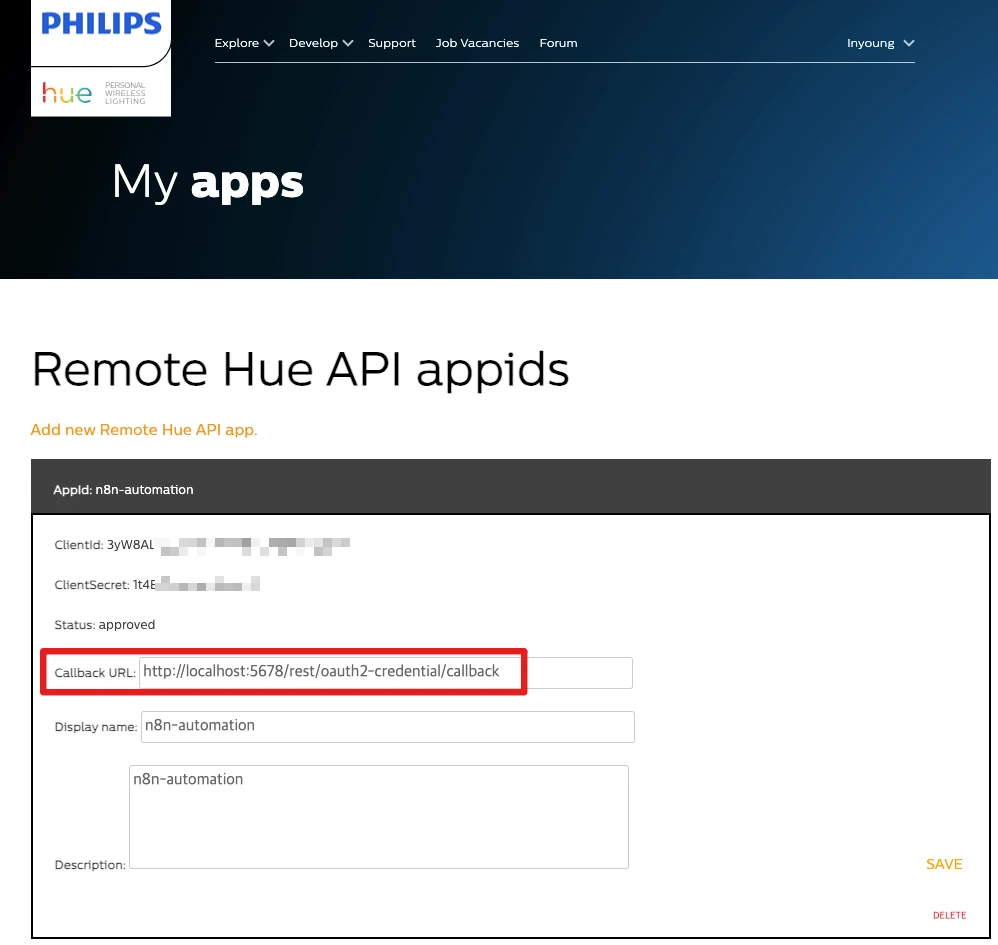
Task: Select the ClientId value text
Action: coord(228,545)
